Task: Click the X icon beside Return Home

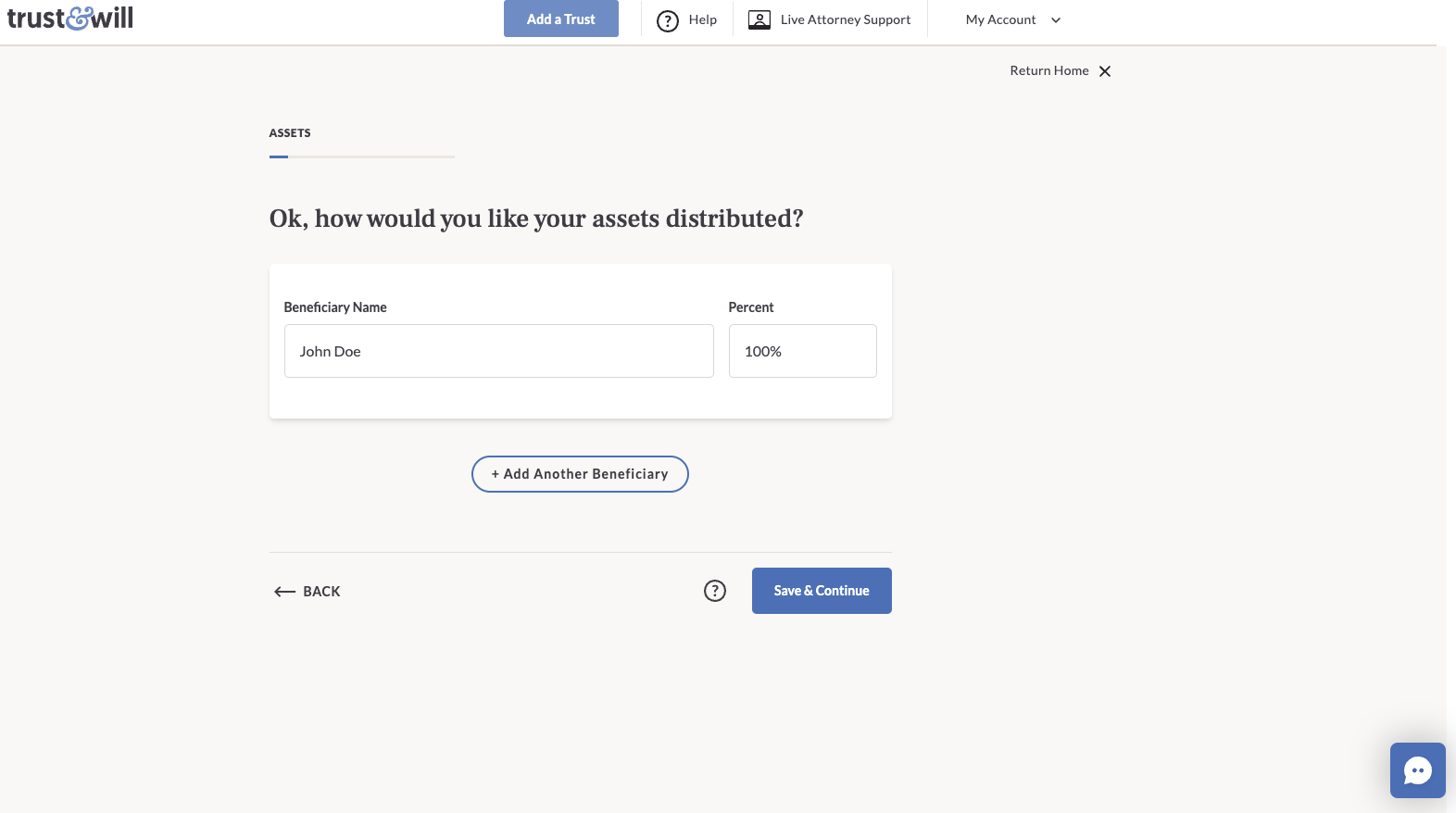Action: pos(1105,71)
